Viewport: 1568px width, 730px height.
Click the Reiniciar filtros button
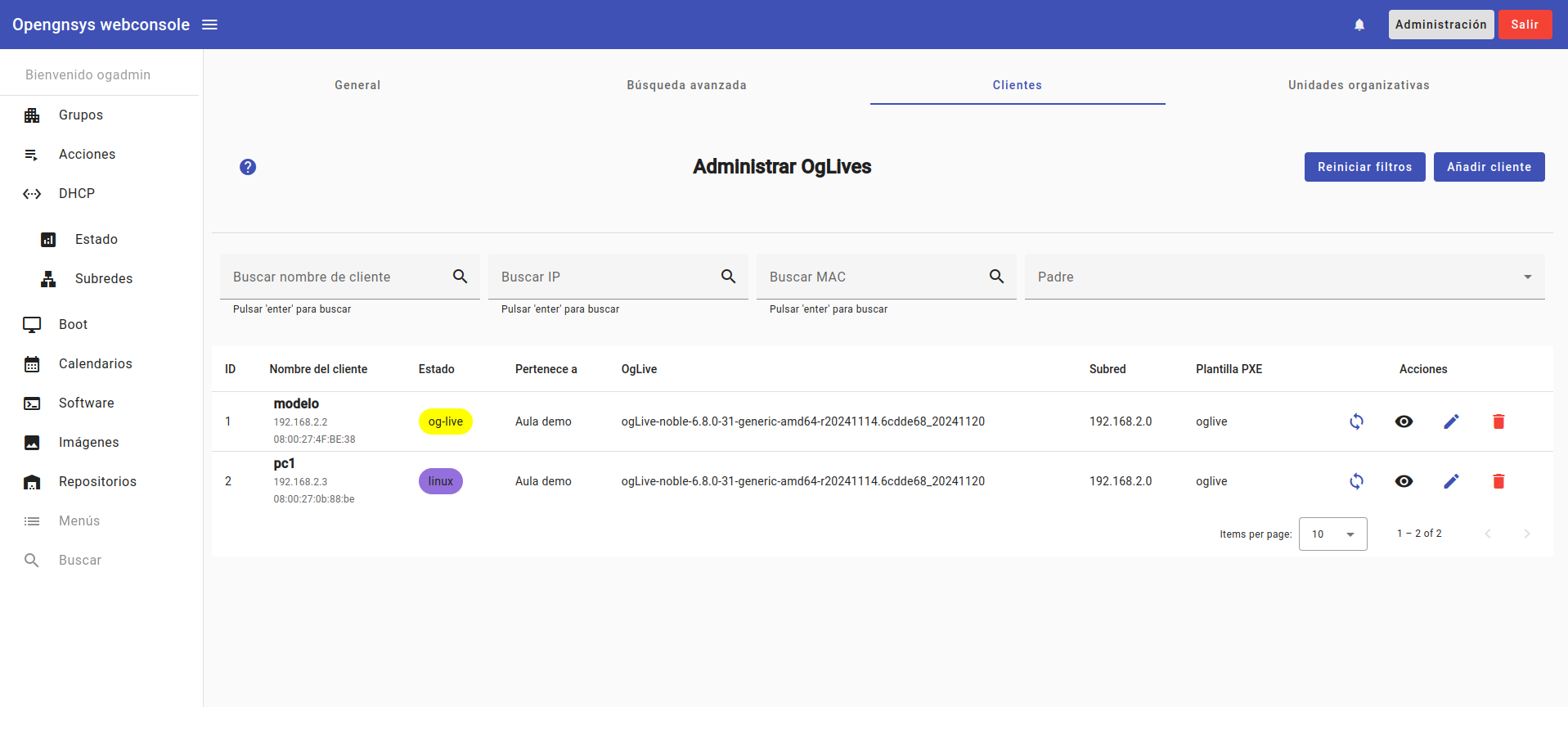point(1364,167)
